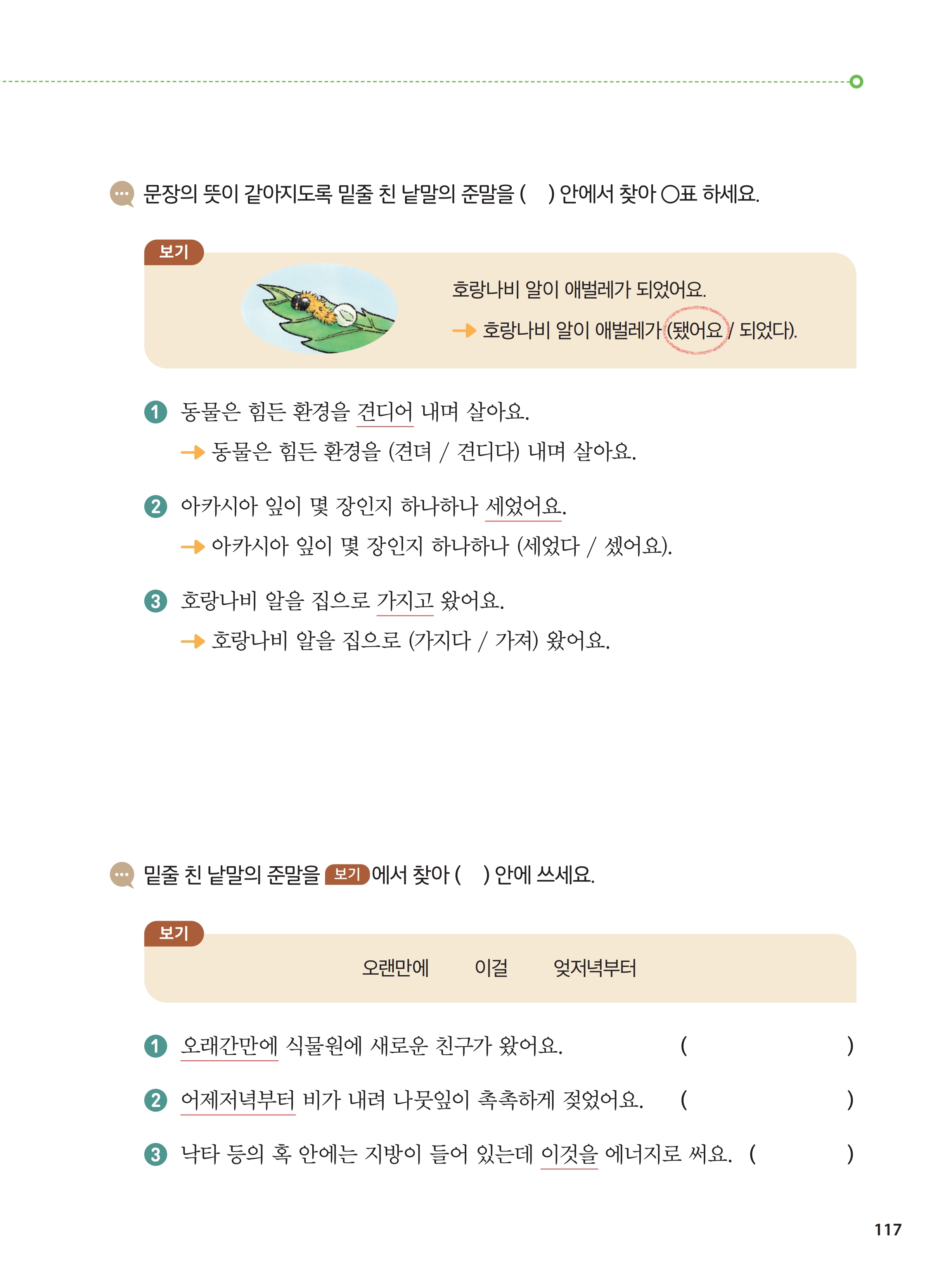Click the word 오랜만에 in the example box
The width and height of the screenshot is (952, 1278).
pyautogui.click(x=395, y=967)
